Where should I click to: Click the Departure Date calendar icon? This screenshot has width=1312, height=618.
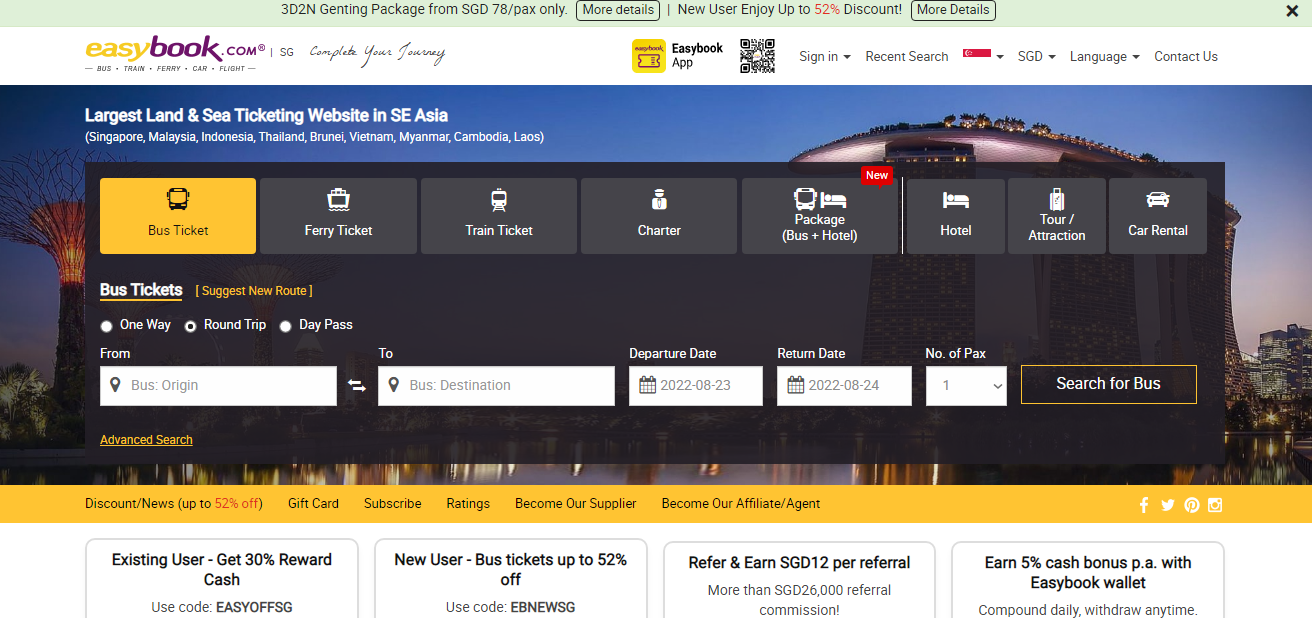(647, 385)
